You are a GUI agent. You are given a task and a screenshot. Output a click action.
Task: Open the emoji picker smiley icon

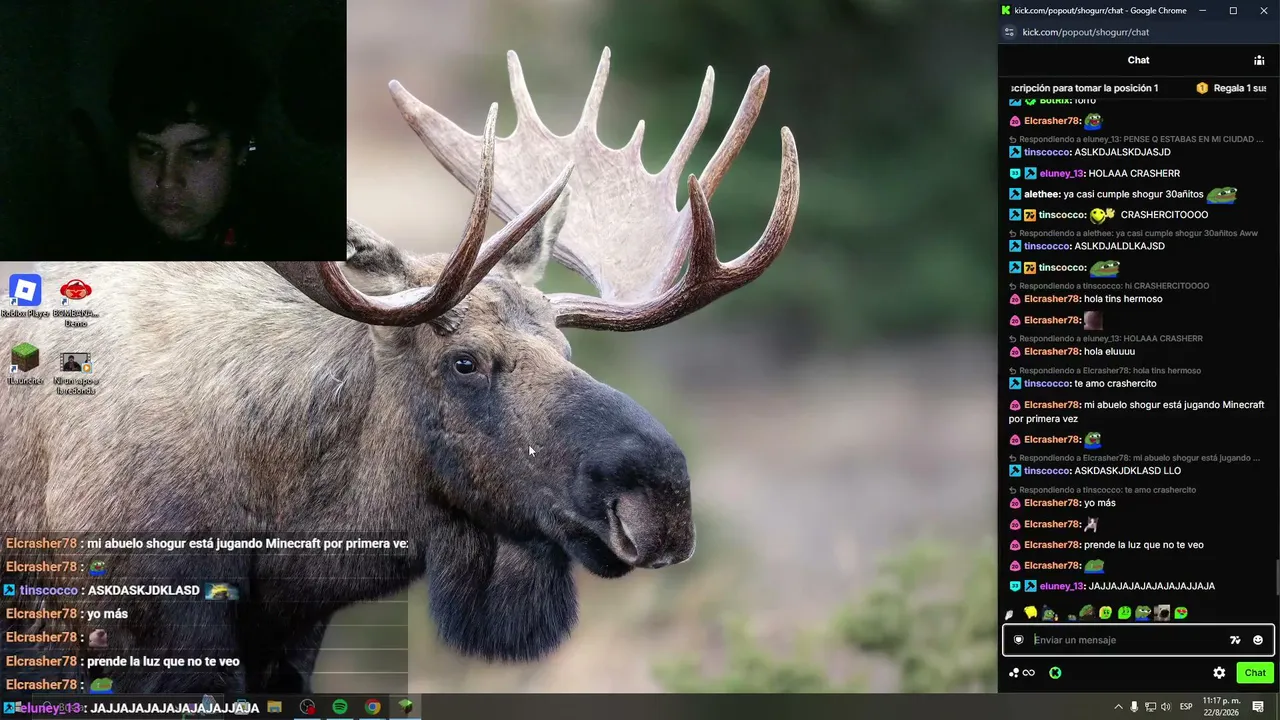[1258, 640]
